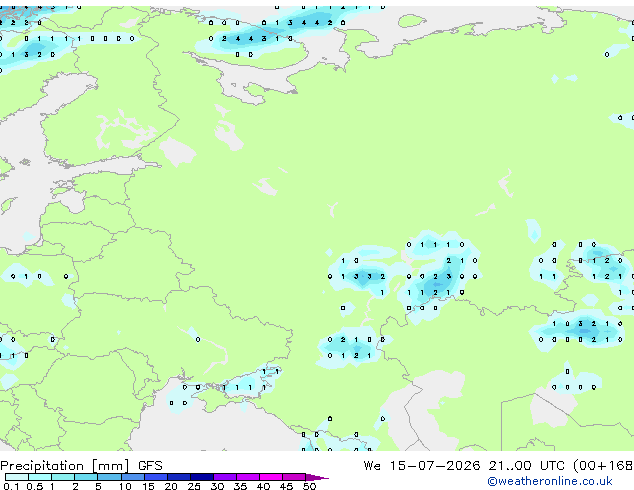Click the 0.5–1 mm legend color box
This screenshot has height=490, width=634.
[x=40, y=477]
